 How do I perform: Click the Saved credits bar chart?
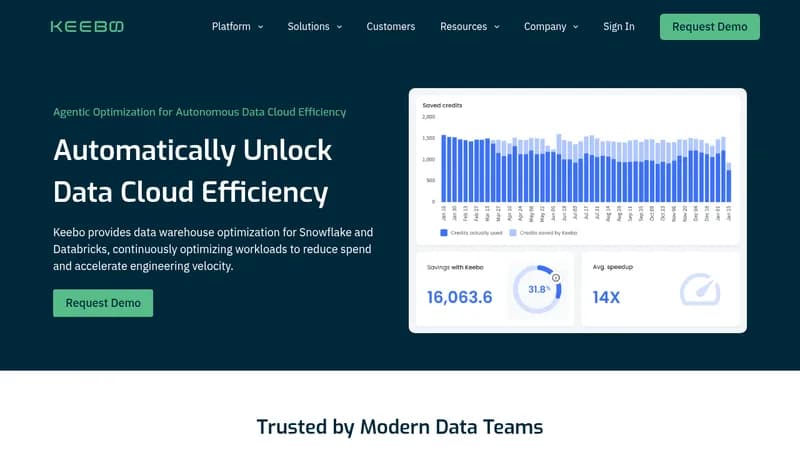point(586,168)
